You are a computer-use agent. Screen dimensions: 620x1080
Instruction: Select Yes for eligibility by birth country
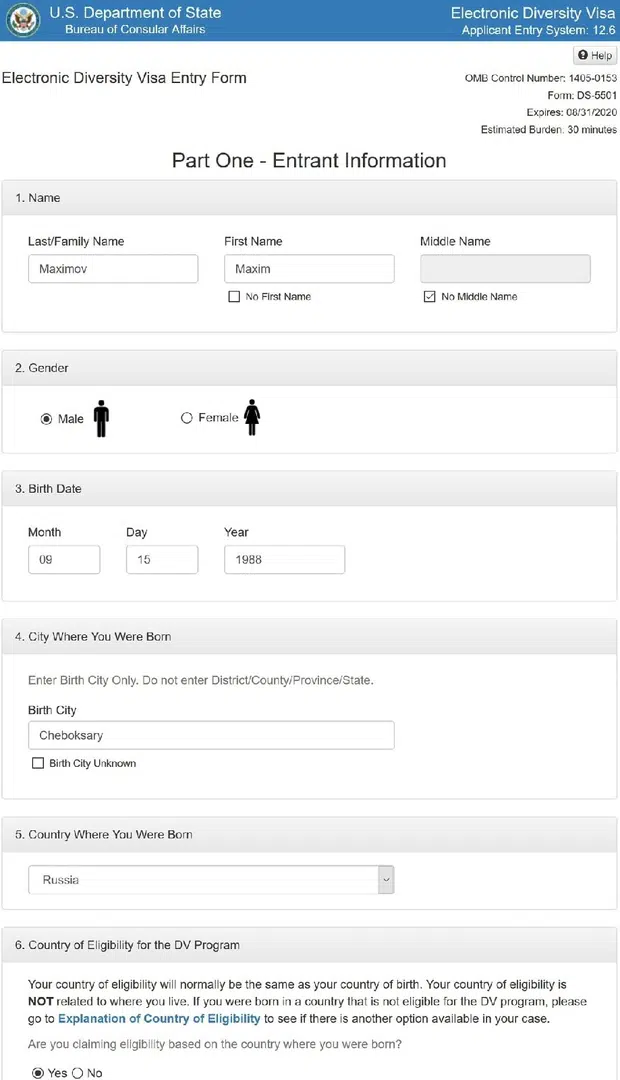(38, 1073)
